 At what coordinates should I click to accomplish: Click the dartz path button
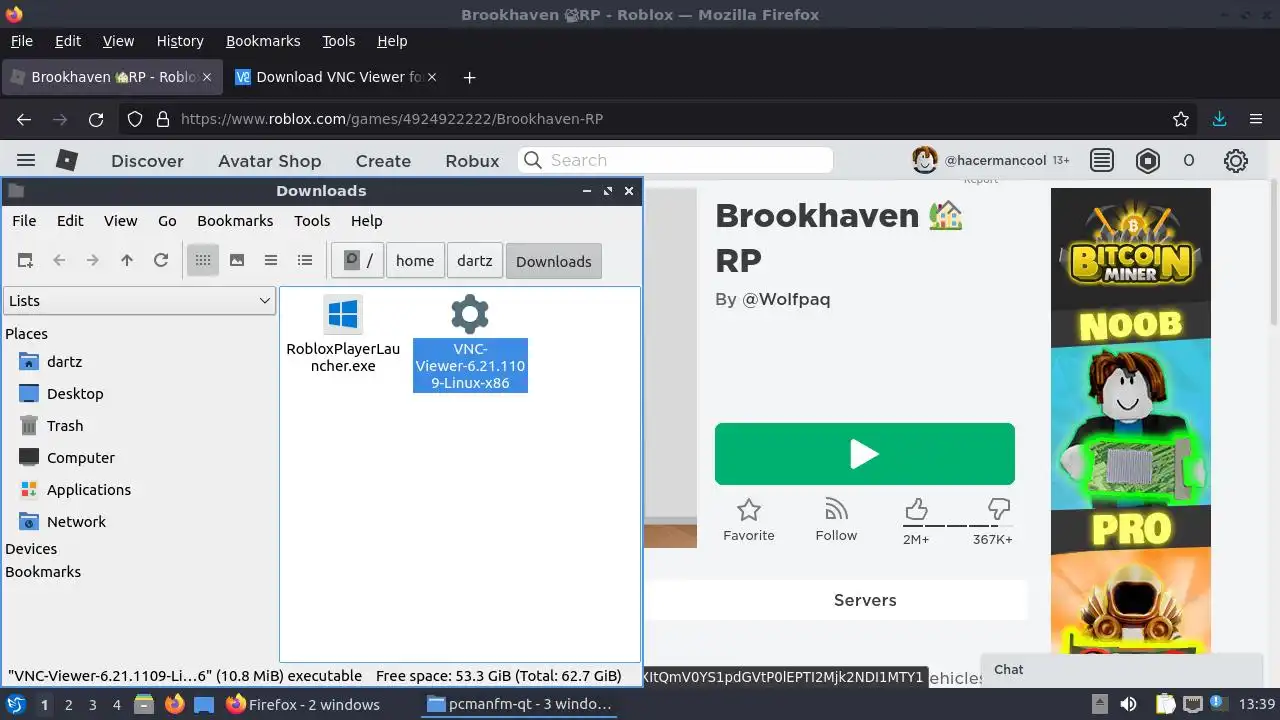pos(474,261)
